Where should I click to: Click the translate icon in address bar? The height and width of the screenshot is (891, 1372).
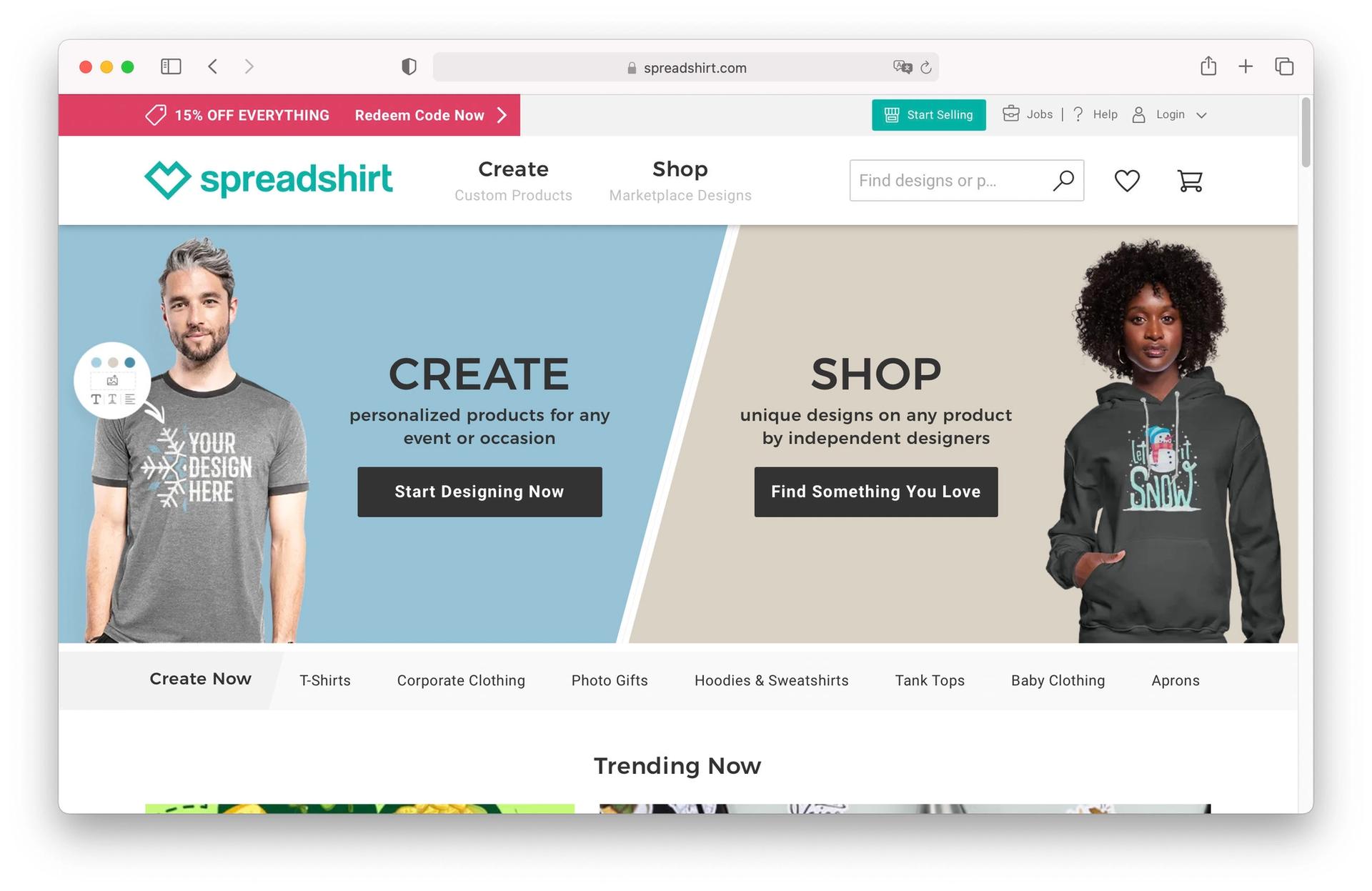point(903,67)
